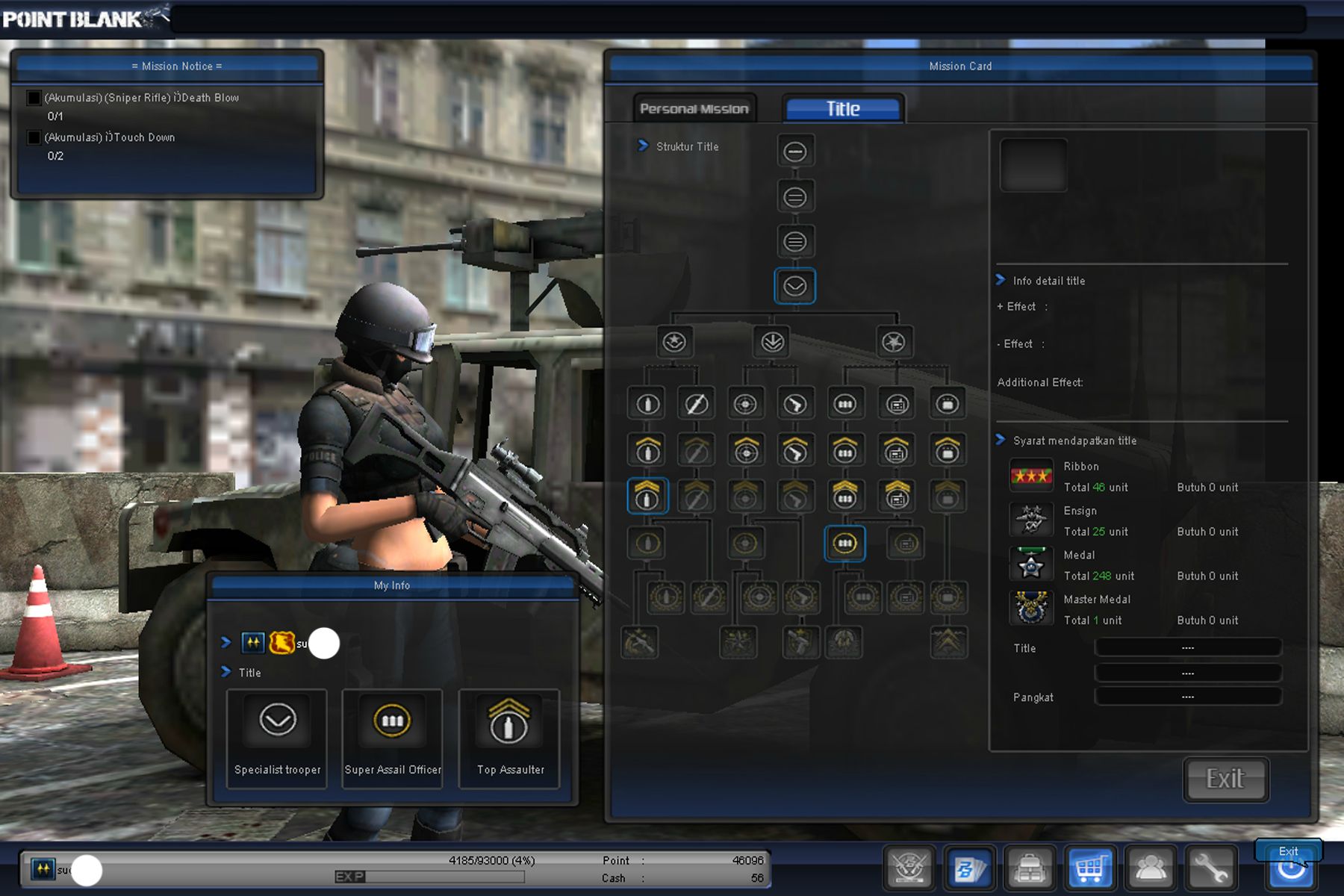
Task: Select the plain pistol title without chevron
Action: pos(794,404)
